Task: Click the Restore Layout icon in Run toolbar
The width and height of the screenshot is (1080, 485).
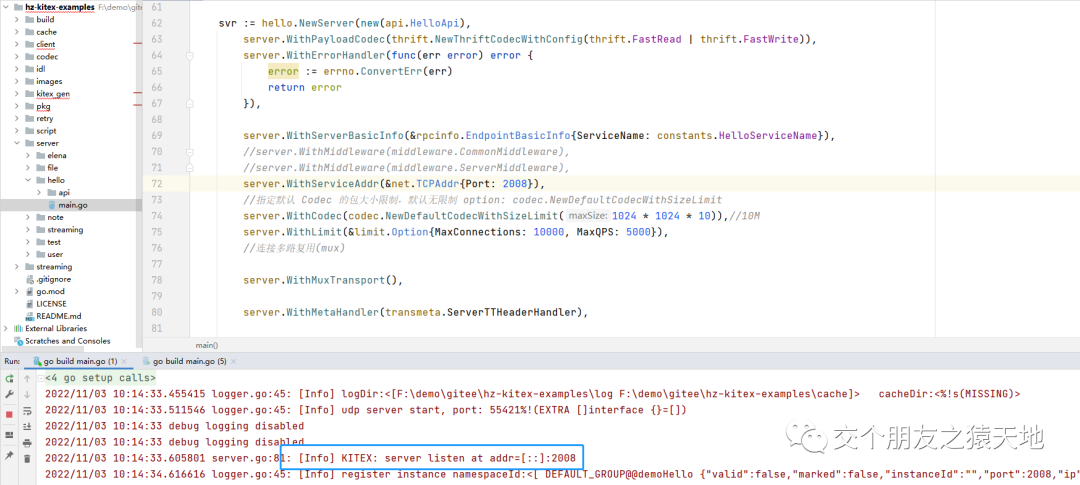Action: tap(10, 435)
